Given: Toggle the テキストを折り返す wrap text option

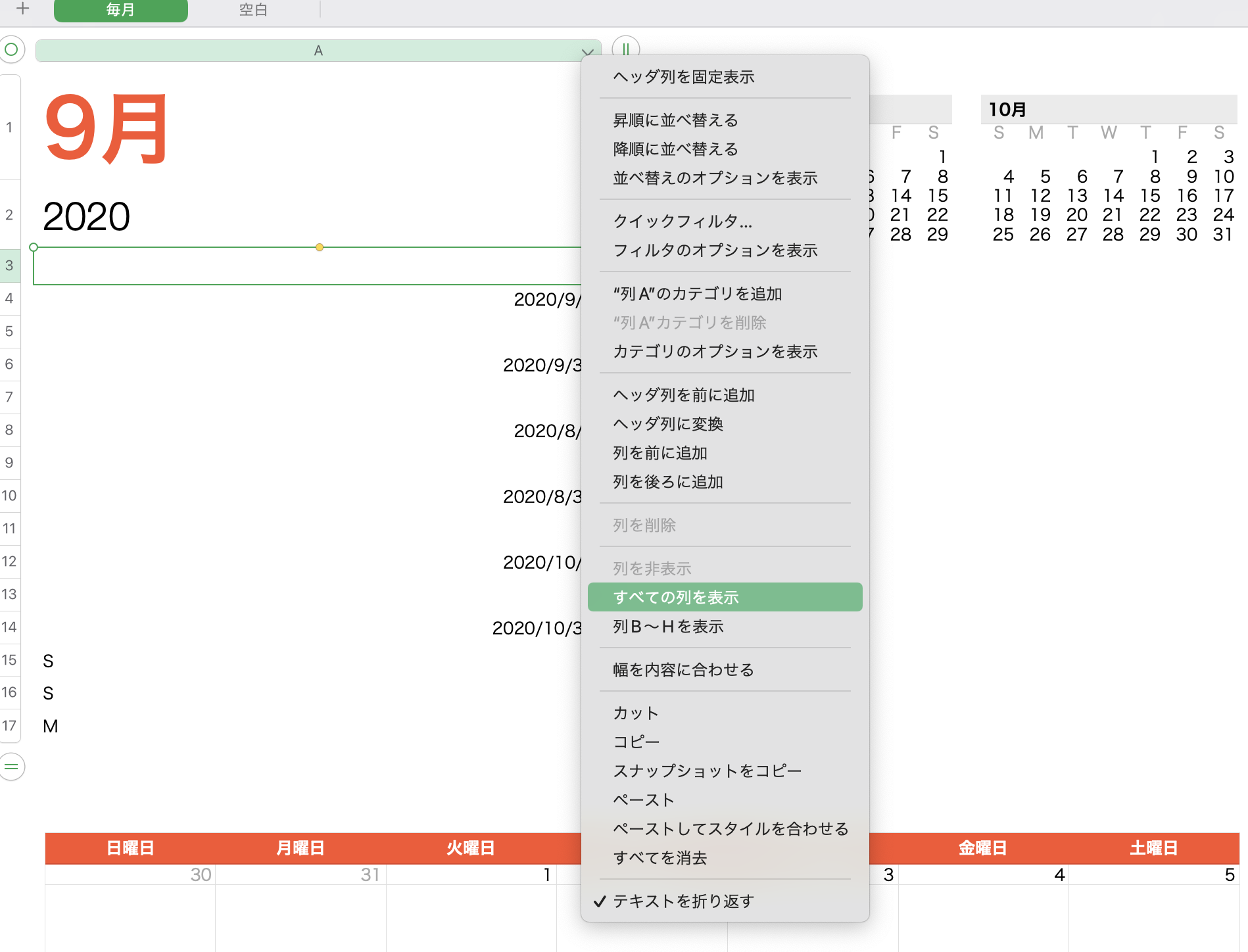Looking at the screenshot, I should point(683,901).
